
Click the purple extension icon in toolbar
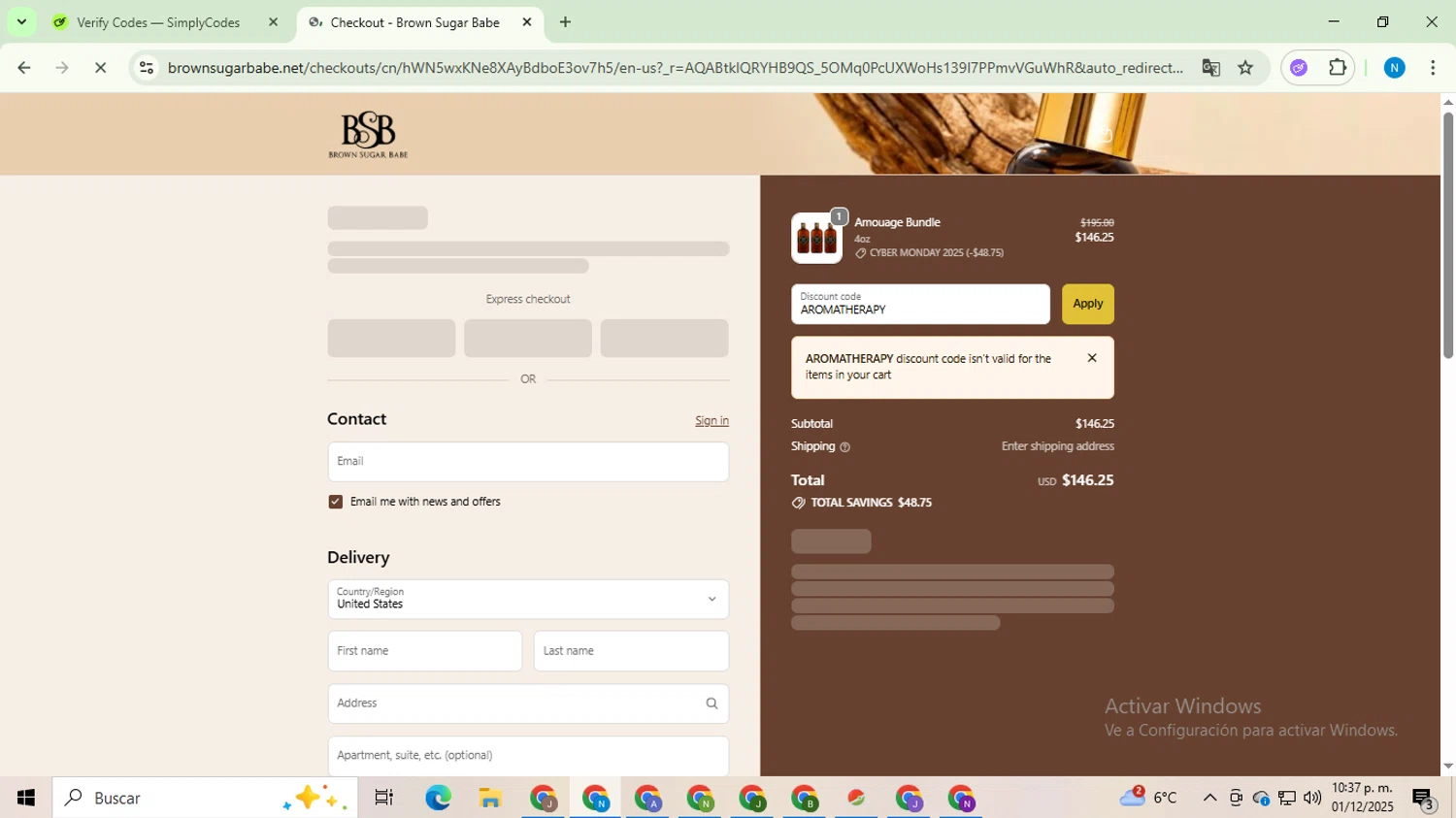click(1299, 68)
